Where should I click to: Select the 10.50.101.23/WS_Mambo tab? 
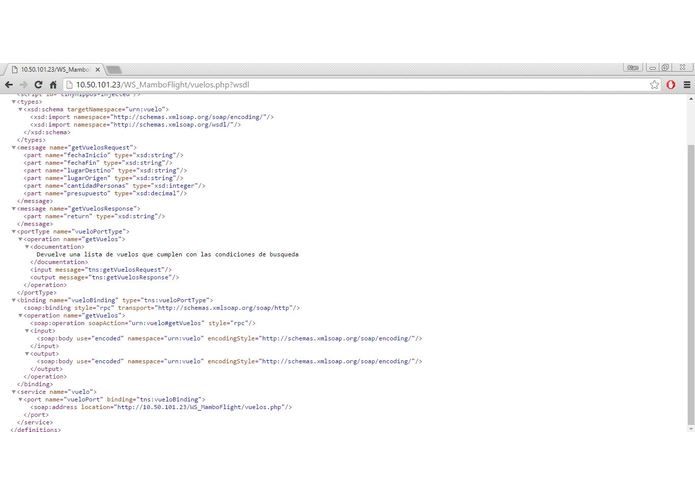click(x=54, y=70)
